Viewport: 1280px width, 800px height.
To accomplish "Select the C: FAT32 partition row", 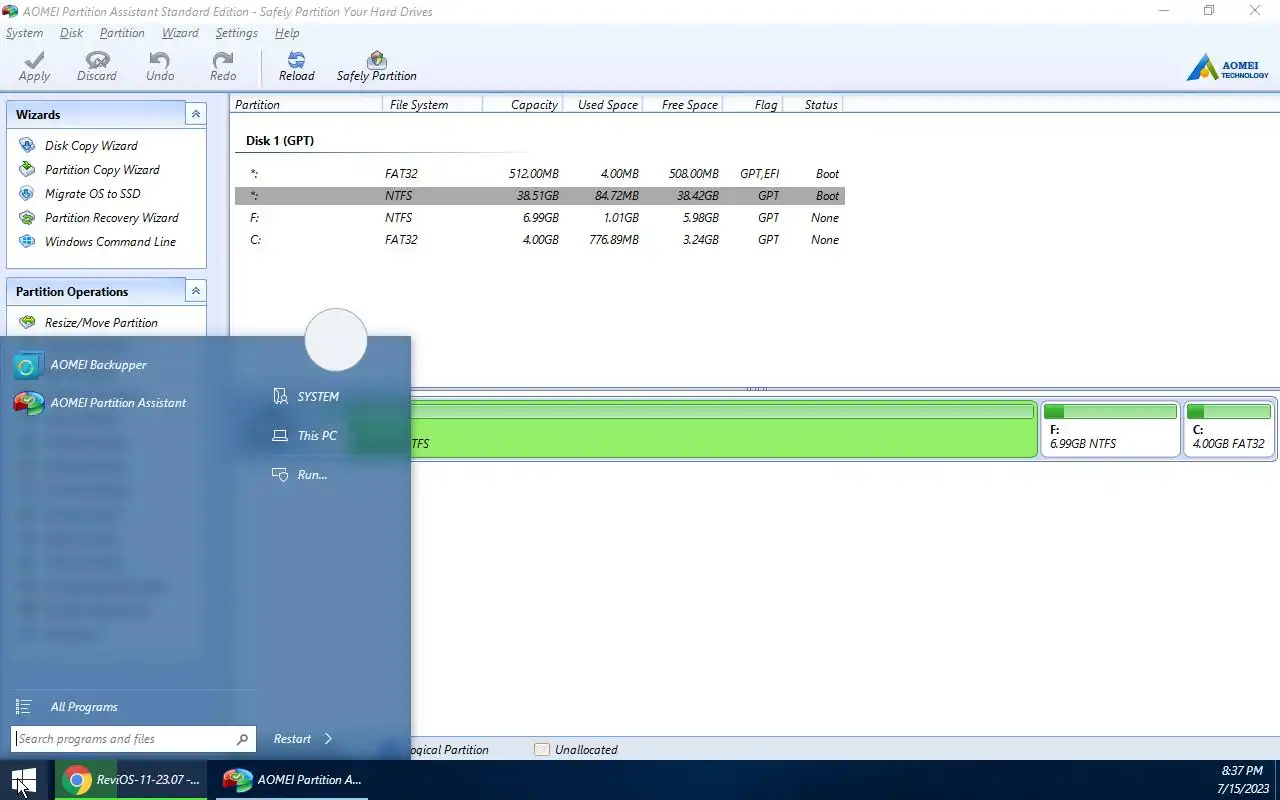I will pyautogui.click(x=540, y=240).
